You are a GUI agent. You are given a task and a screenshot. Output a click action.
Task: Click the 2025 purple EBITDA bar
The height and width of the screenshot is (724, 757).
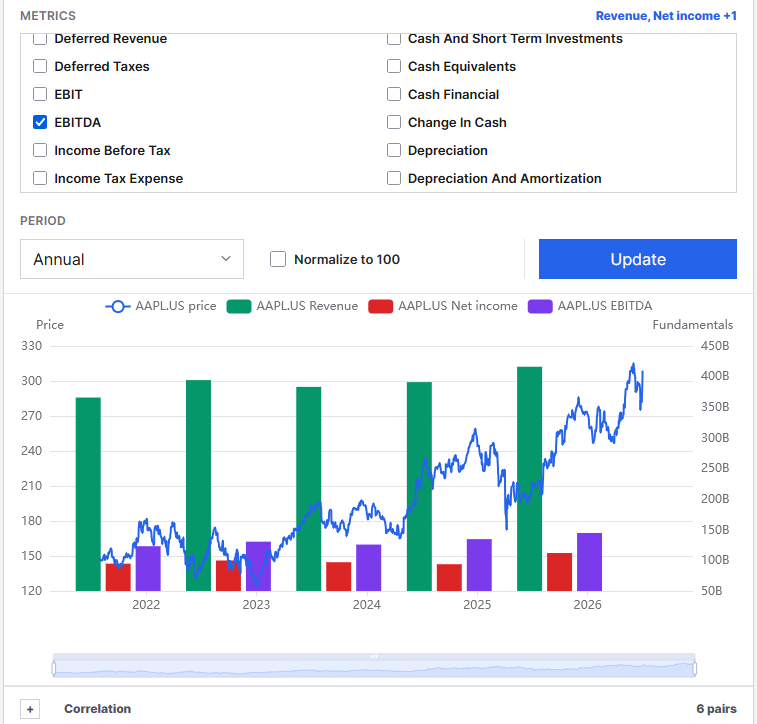479,565
